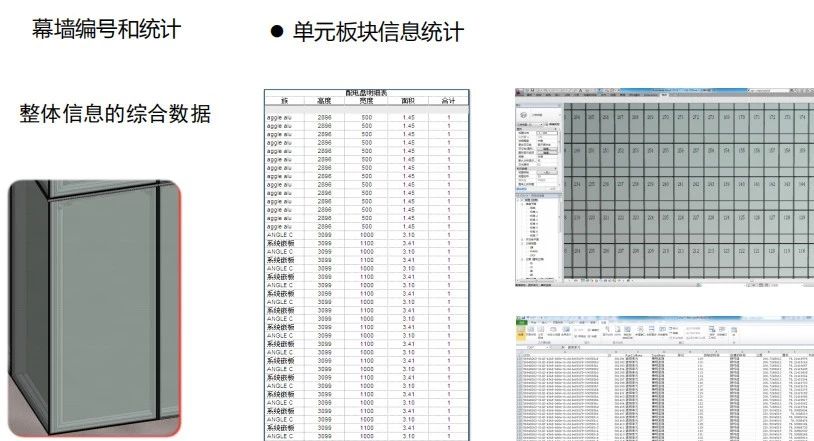Collapse the Properties section header arrow
This screenshot has width=814, height=441.
(x=555, y=129)
